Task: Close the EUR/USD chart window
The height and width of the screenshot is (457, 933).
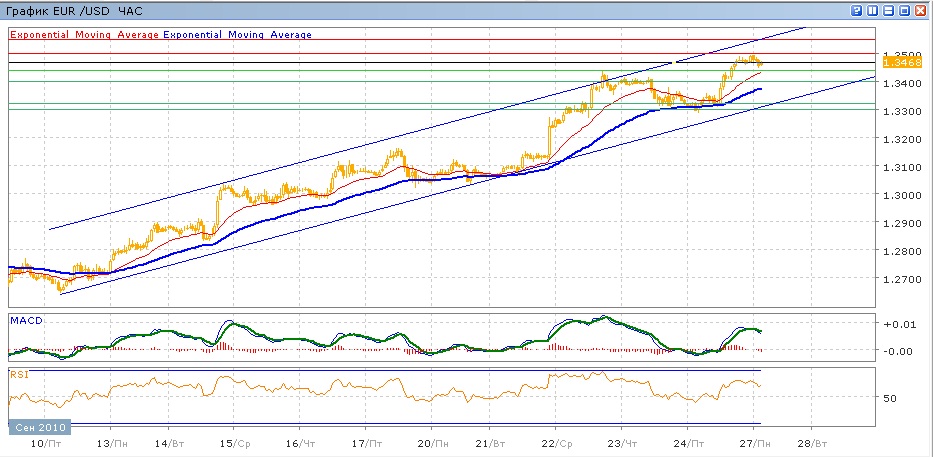Action: 921,9
